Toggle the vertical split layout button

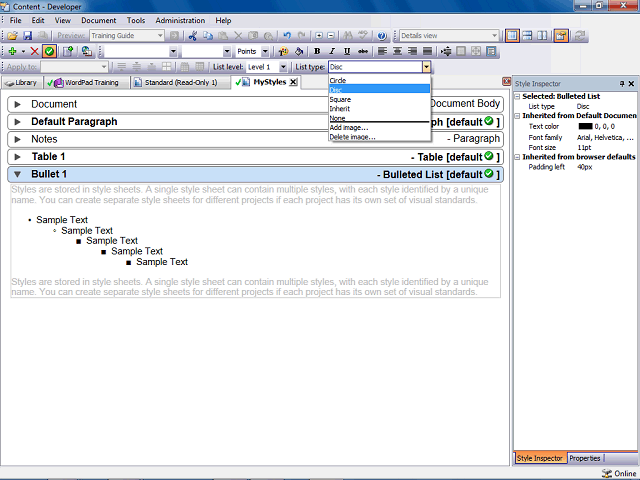click(542, 36)
